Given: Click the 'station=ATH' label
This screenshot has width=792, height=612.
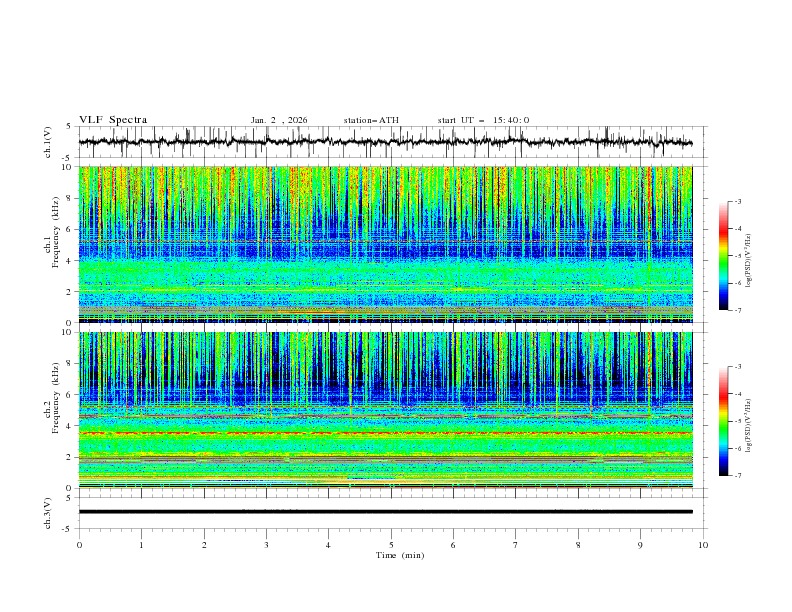Looking at the screenshot, I should pyautogui.click(x=371, y=120).
